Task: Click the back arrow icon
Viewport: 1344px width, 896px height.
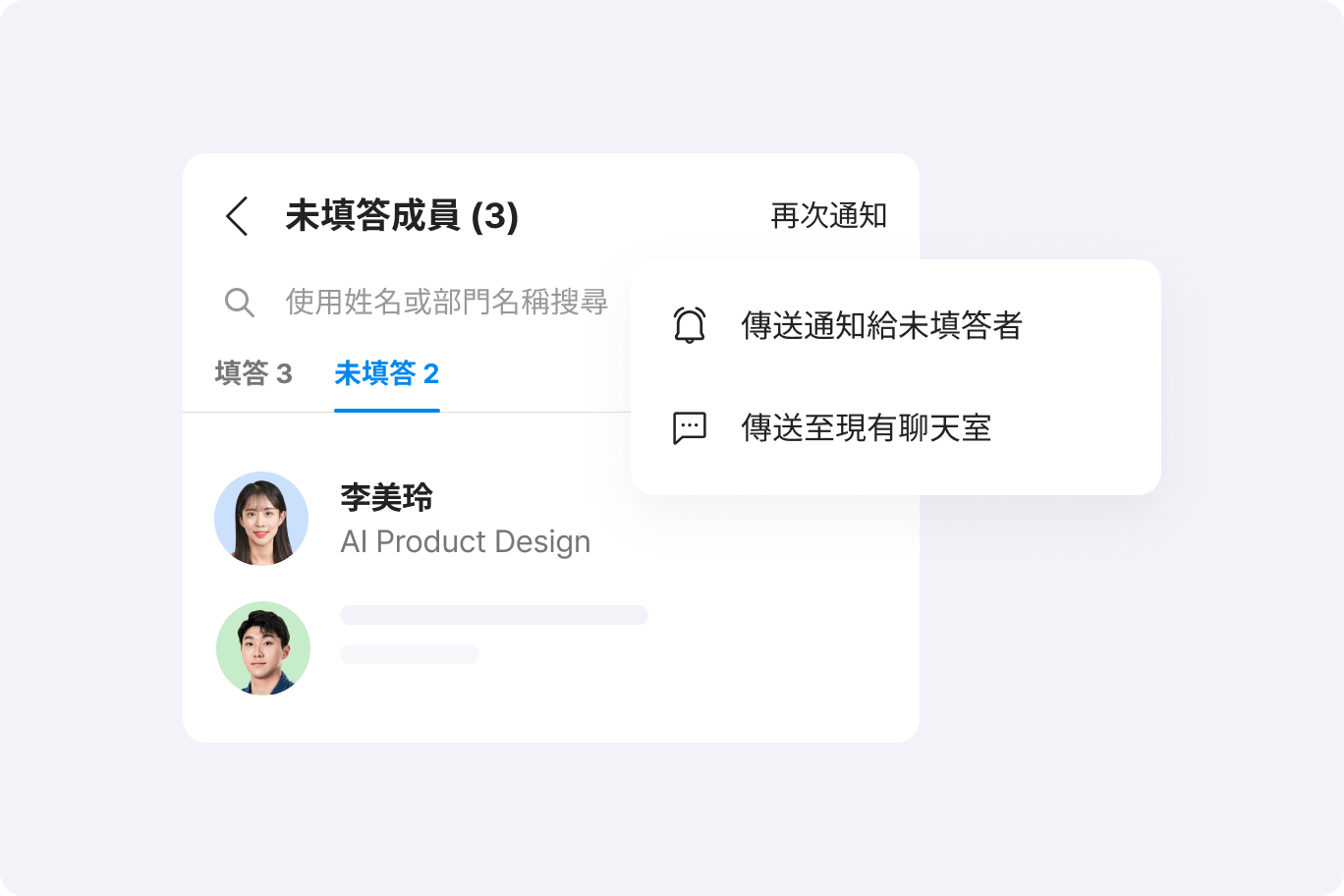Action: point(237,216)
